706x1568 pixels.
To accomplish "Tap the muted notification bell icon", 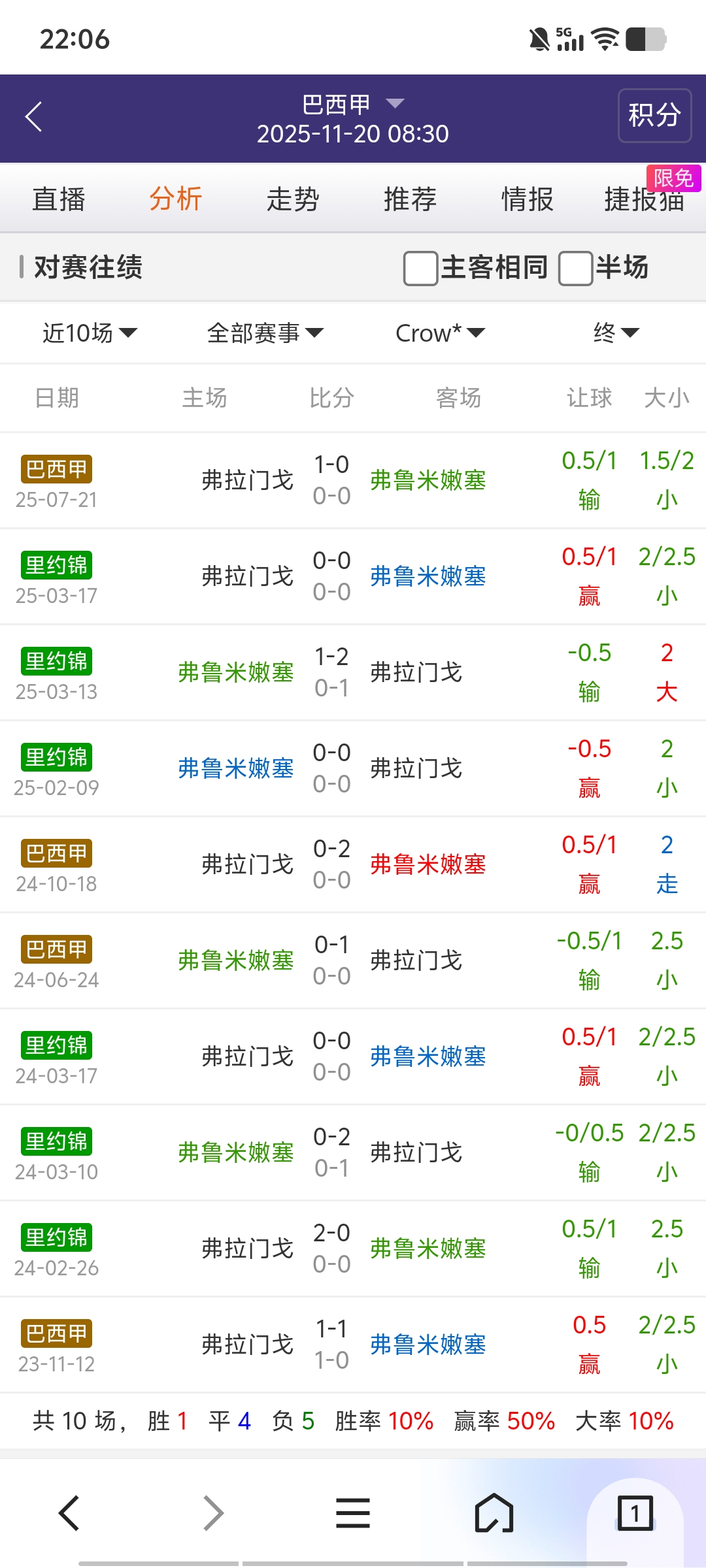I will (539, 39).
